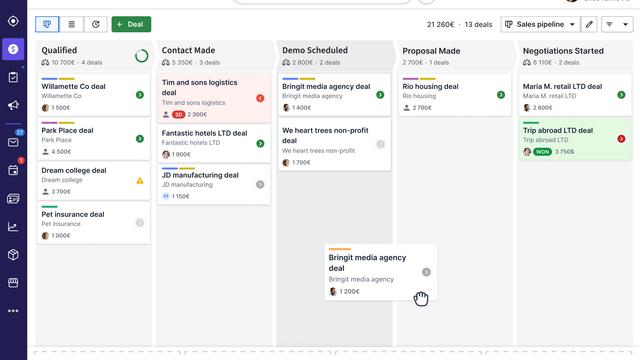
Task: Click Bringit media agency 1 400€ green arrow
Action: click(380, 95)
